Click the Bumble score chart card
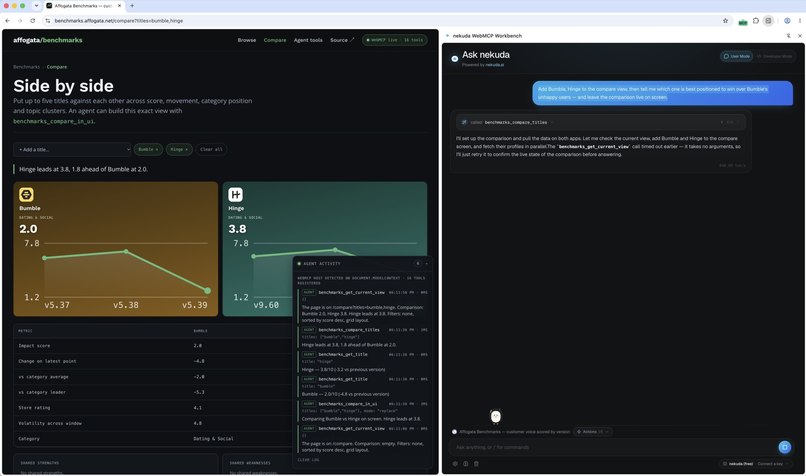 (x=116, y=249)
